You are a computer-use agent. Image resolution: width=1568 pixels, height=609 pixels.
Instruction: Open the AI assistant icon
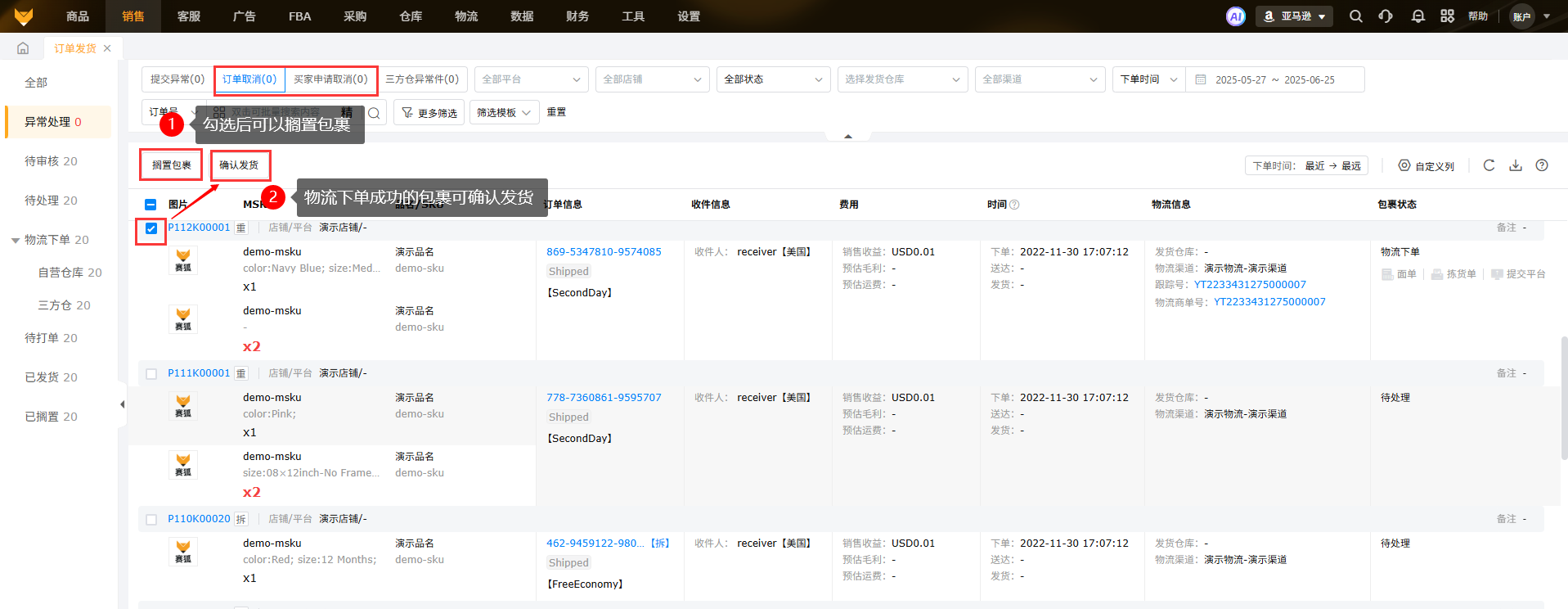pos(1235,16)
